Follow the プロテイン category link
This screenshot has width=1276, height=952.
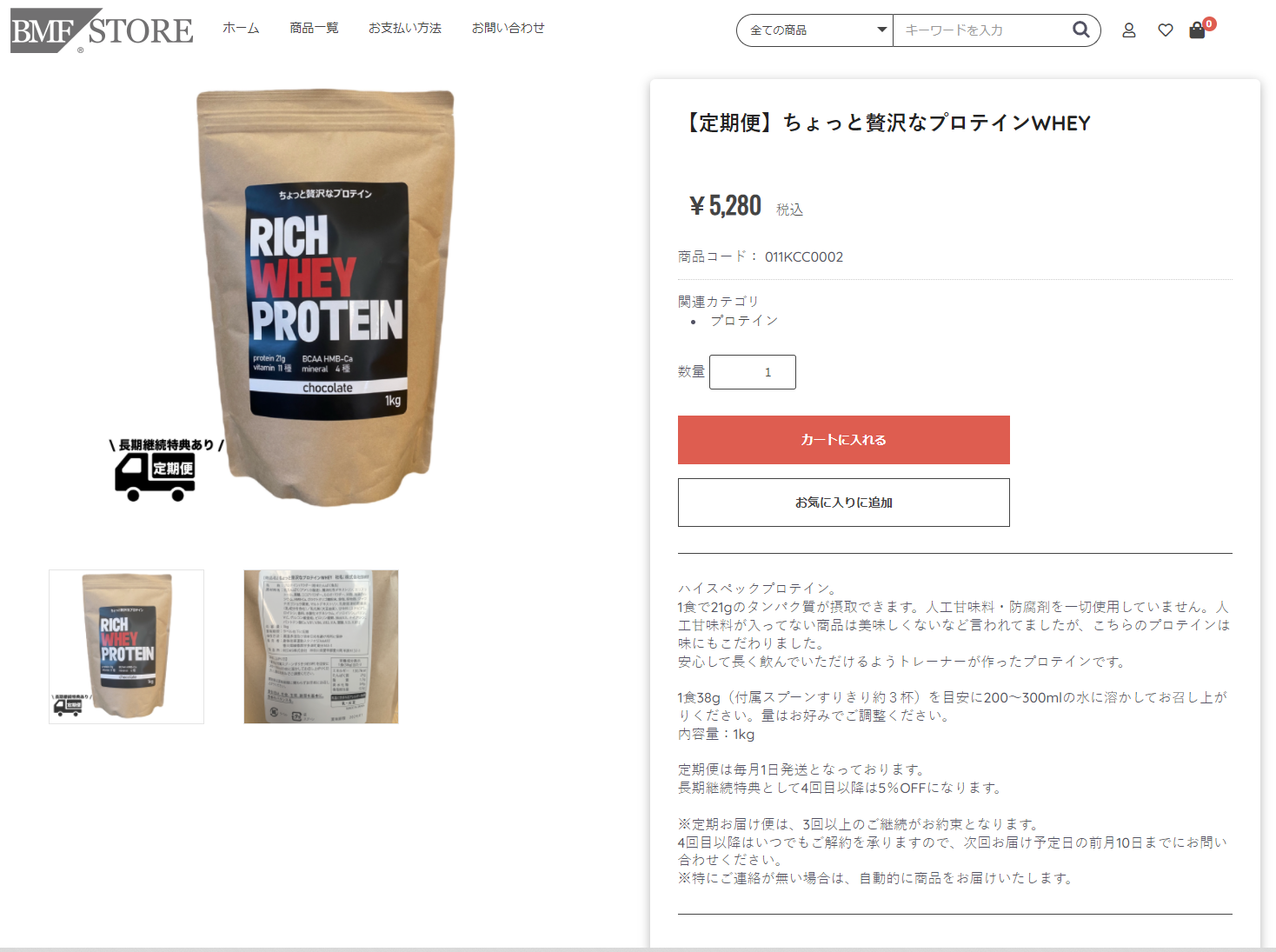[x=744, y=321]
